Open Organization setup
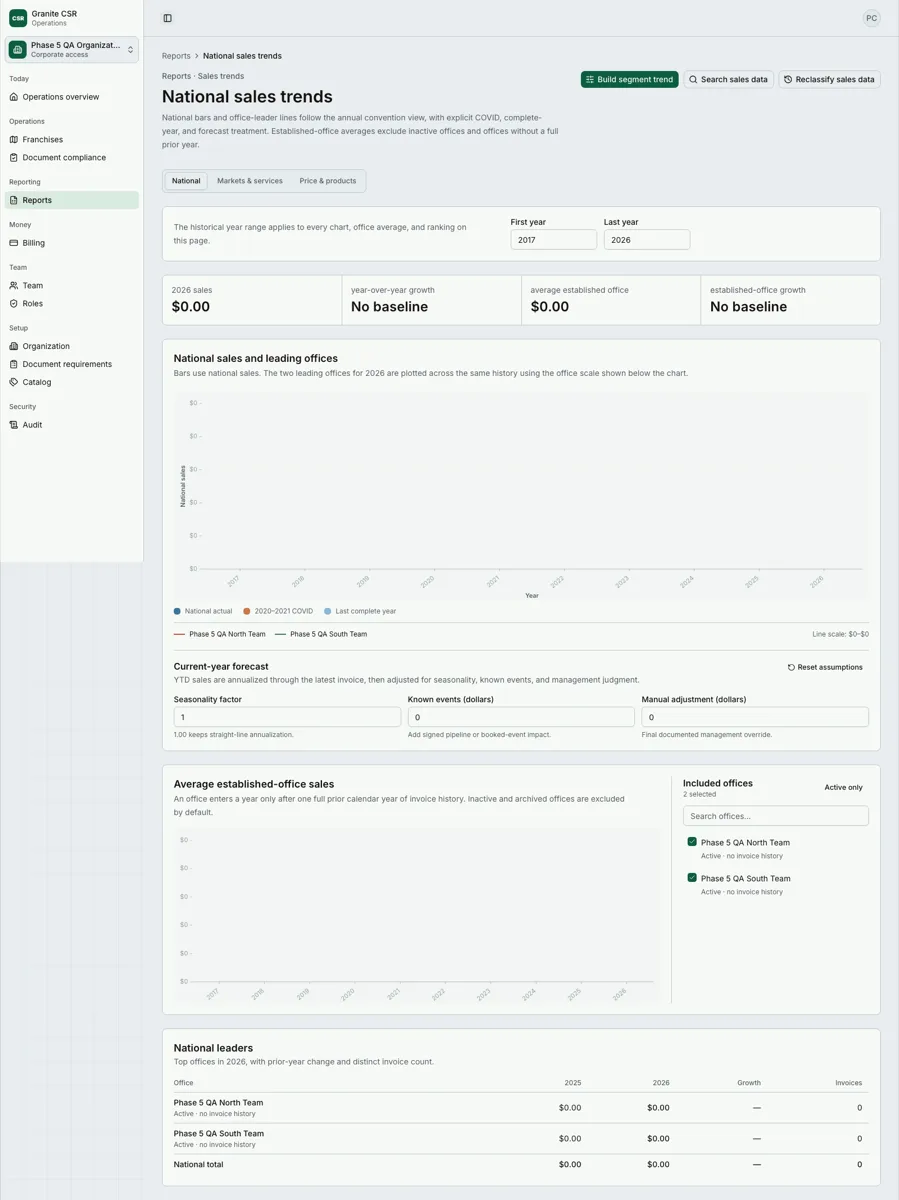 click(72, 346)
